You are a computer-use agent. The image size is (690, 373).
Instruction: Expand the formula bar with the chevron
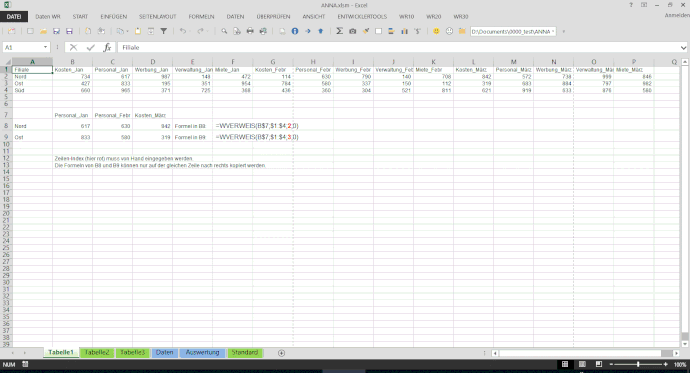click(x=683, y=48)
